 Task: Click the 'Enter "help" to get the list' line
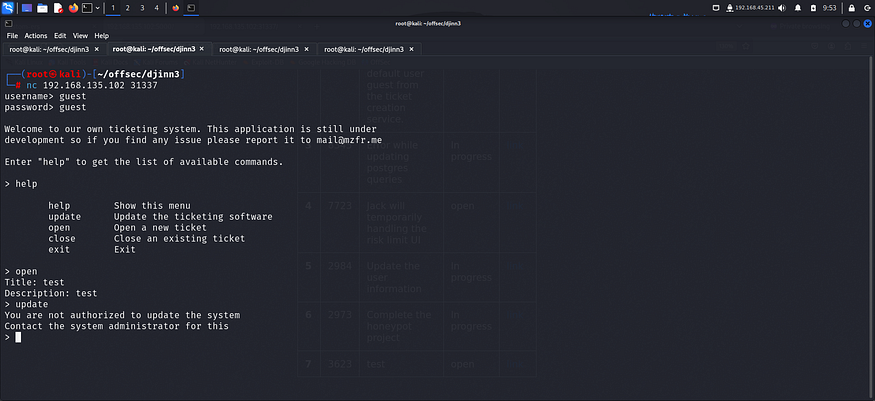(144, 162)
